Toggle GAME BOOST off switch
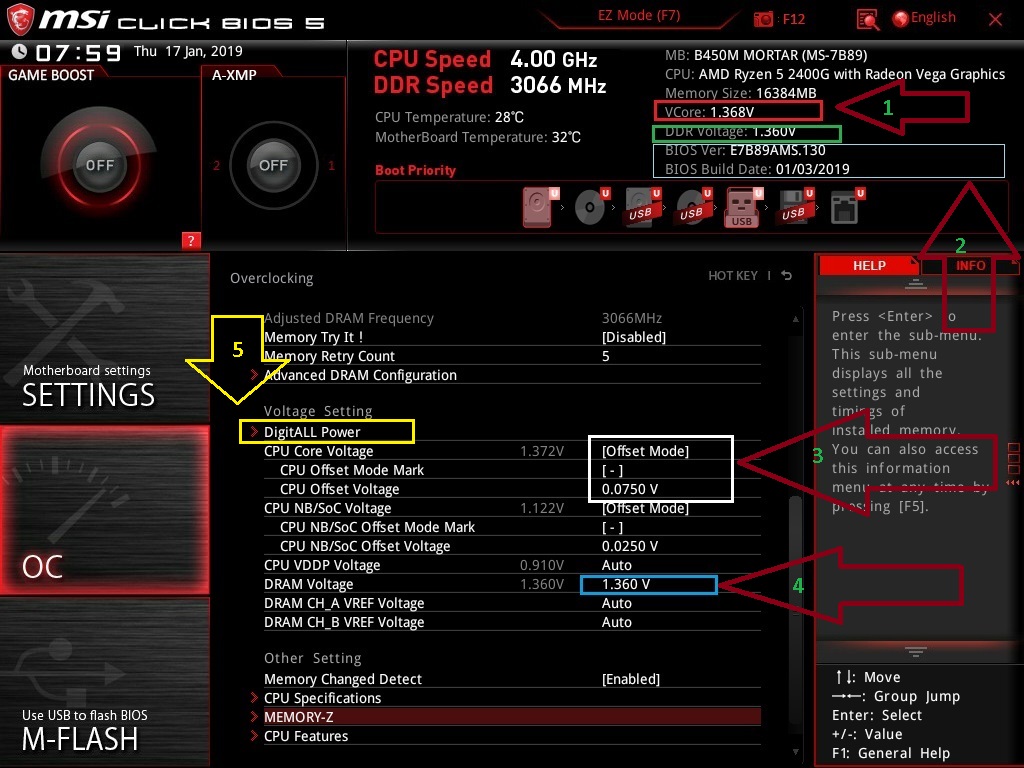 pyautogui.click(x=100, y=167)
